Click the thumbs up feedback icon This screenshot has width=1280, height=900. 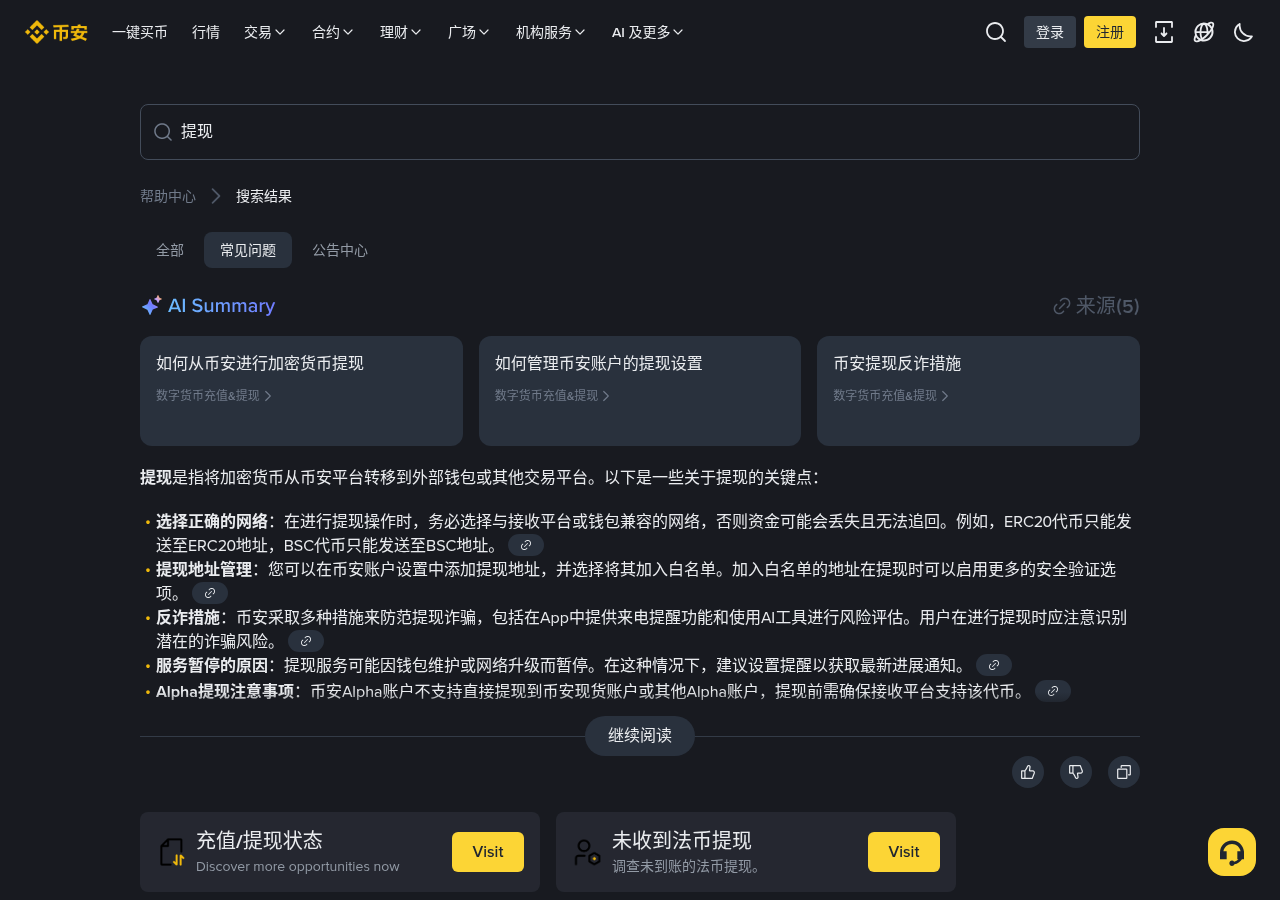point(1028,772)
